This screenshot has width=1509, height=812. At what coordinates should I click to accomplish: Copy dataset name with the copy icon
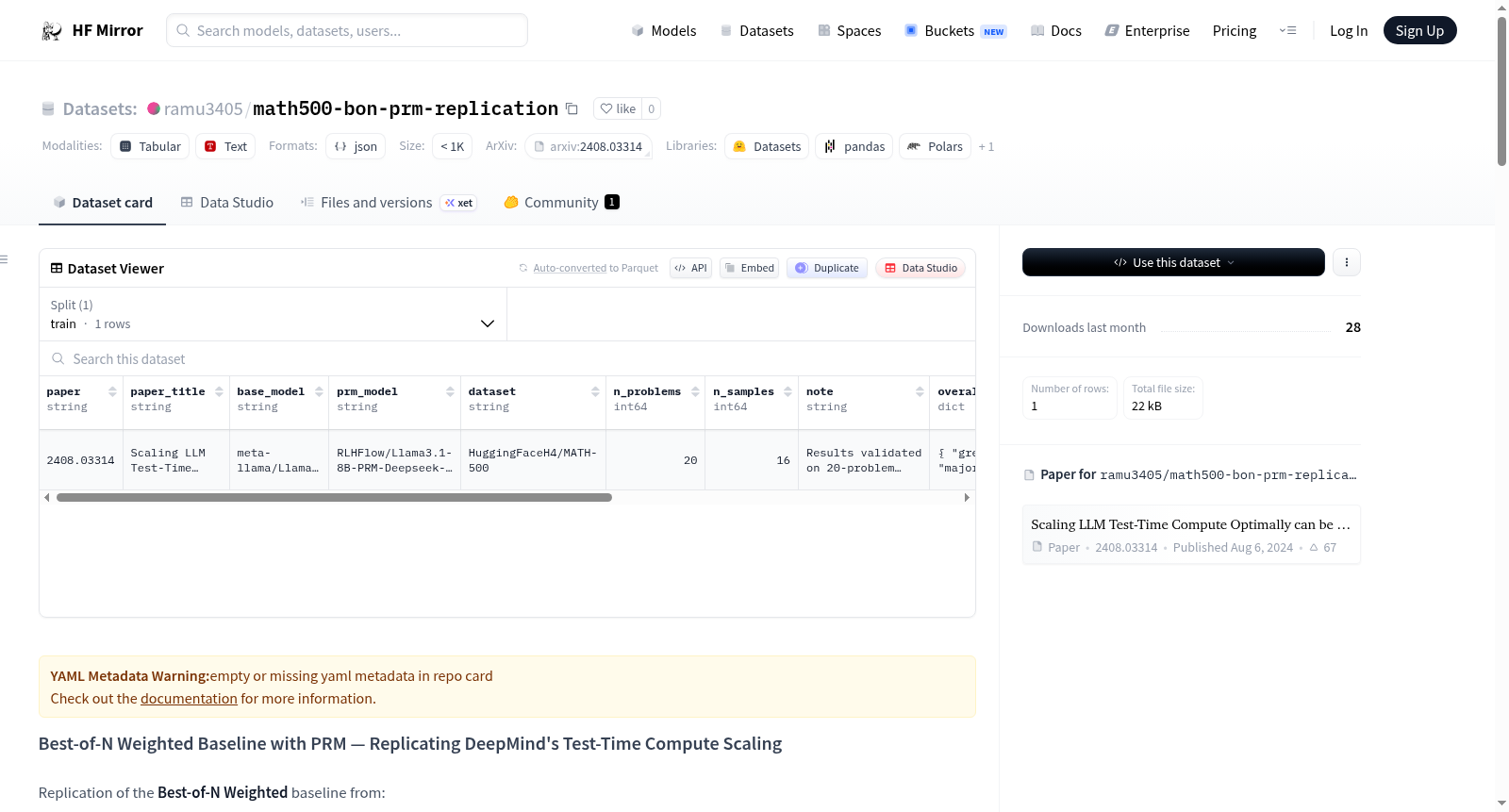pyautogui.click(x=572, y=108)
